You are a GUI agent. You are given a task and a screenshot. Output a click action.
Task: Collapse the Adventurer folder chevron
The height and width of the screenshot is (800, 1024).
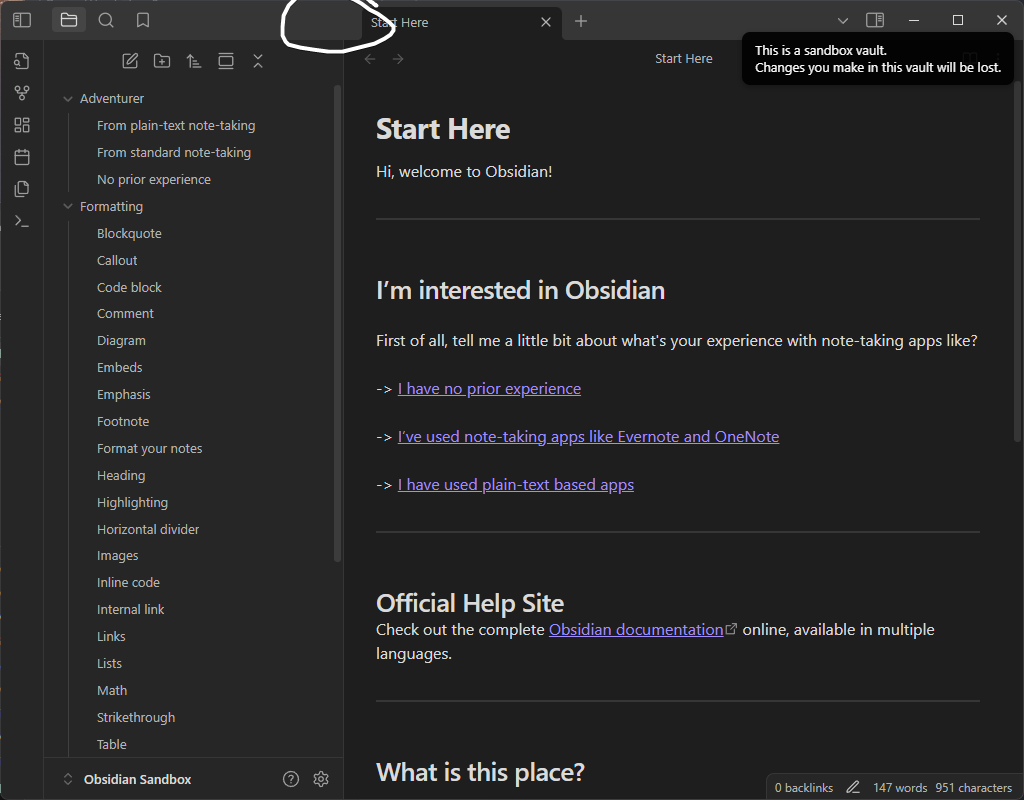67,99
